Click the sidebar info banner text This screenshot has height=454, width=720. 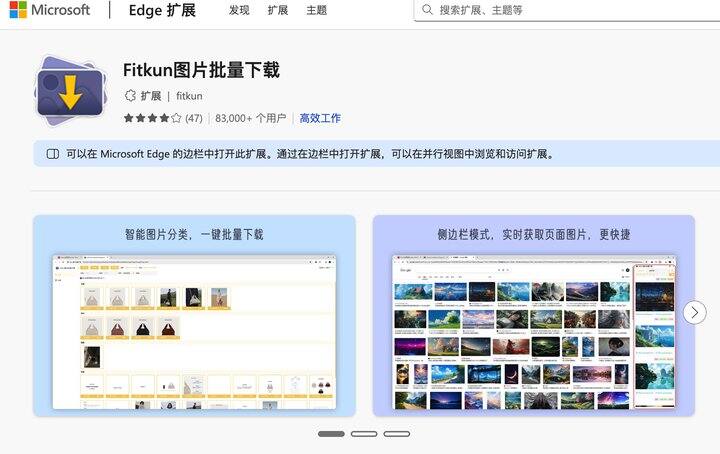click(311, 154)
